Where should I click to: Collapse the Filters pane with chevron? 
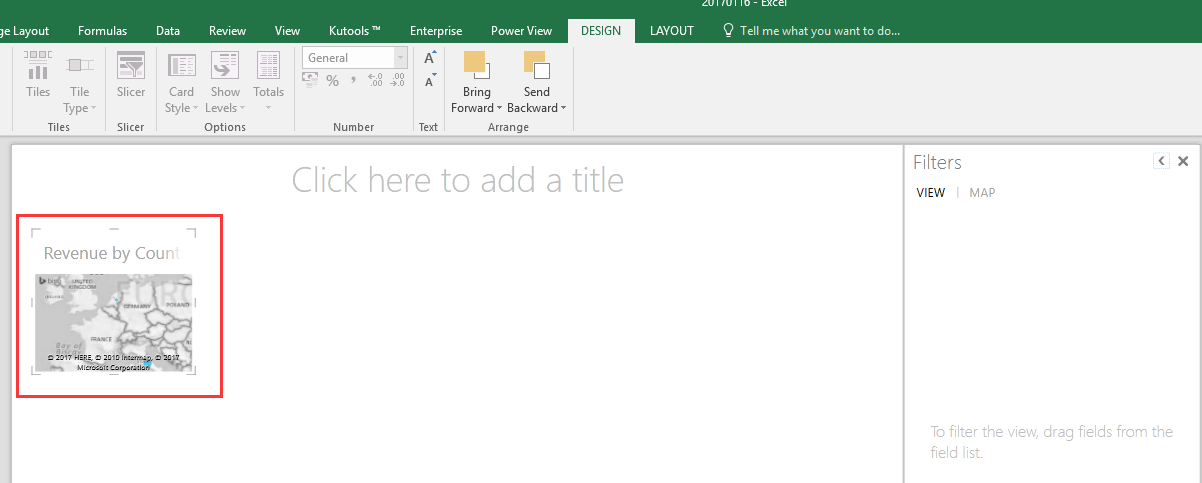1161,161
